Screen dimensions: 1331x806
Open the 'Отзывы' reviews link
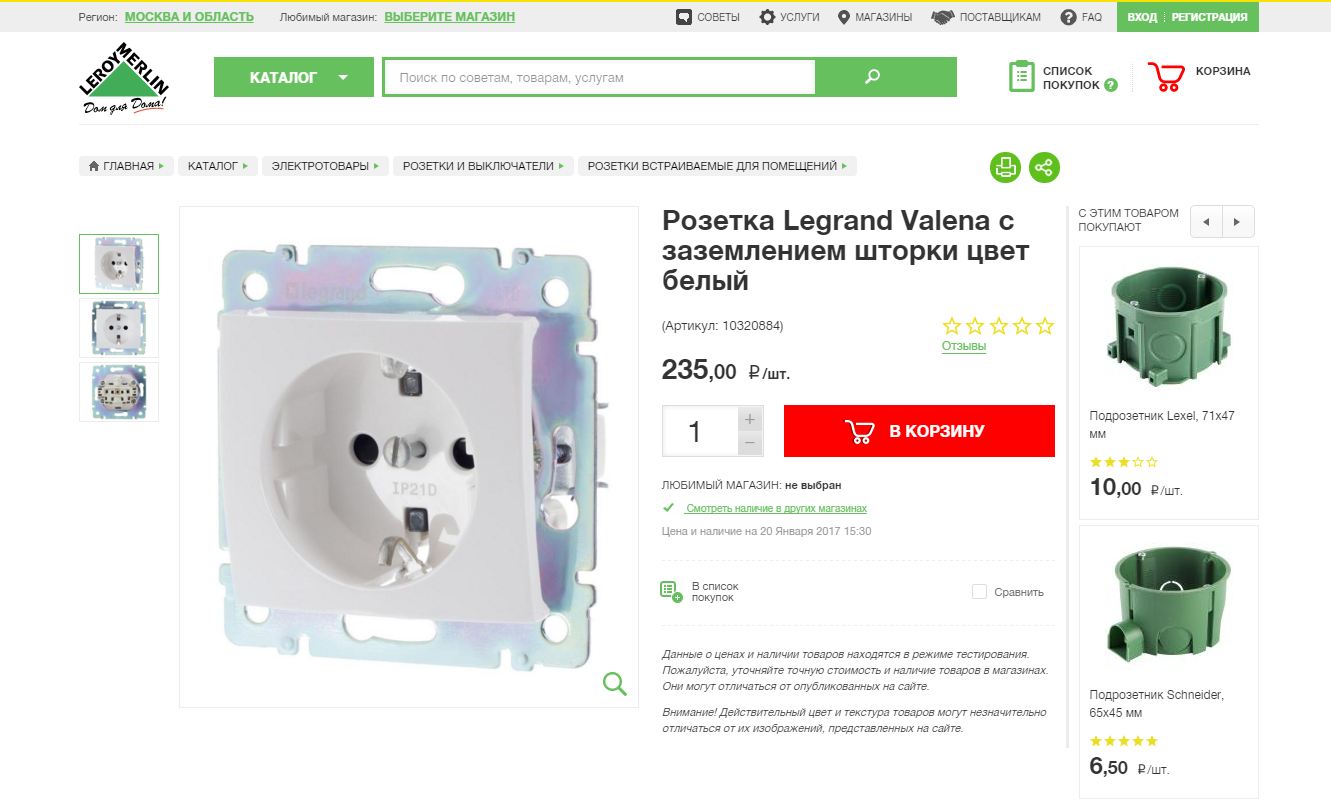click(x=964, y=346)
